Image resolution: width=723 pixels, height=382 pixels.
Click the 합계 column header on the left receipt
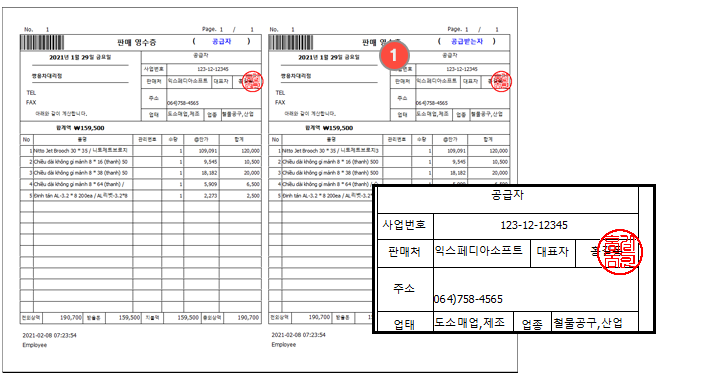(239, 139)
